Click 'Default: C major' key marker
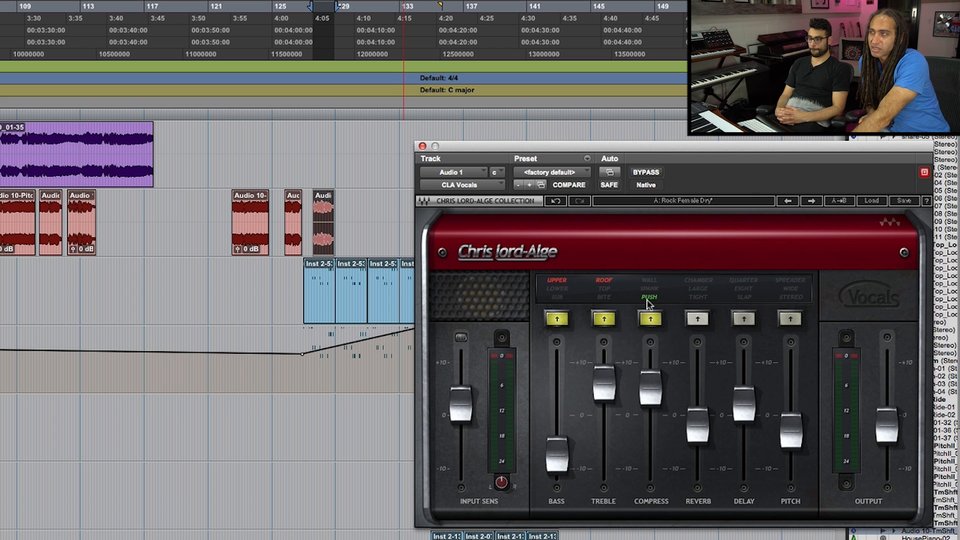 [x=447, y=90]
